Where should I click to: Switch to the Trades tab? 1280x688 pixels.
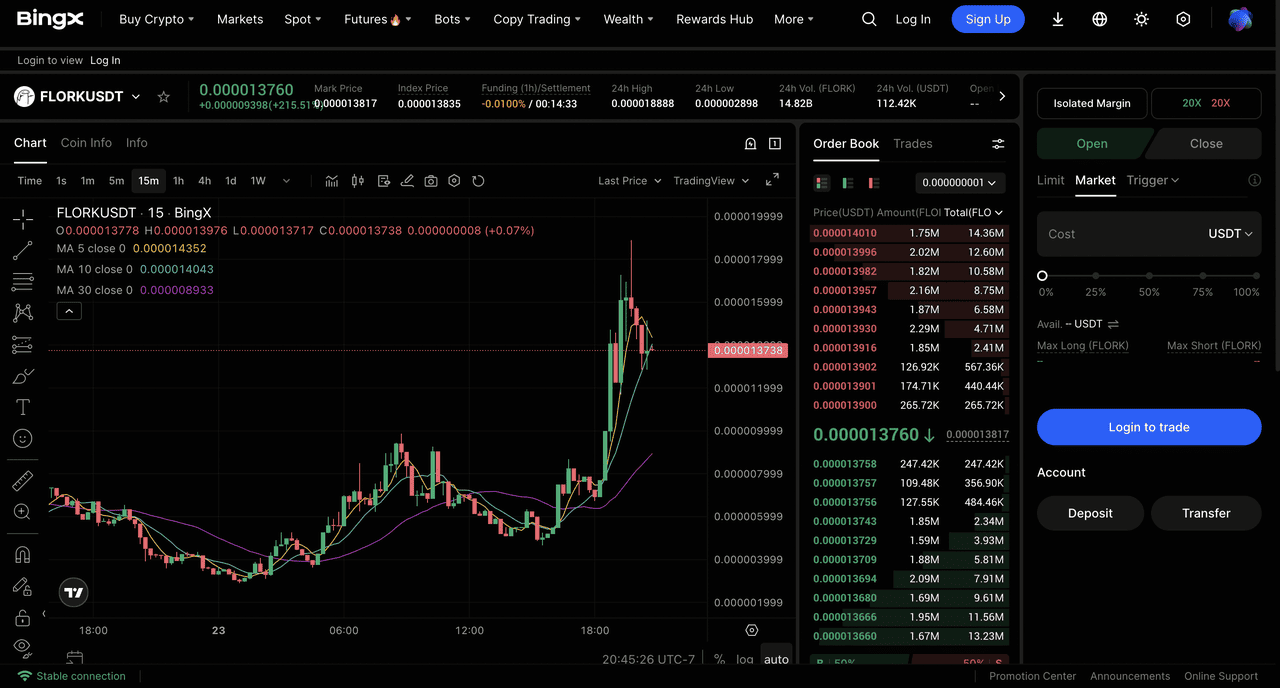912,144
